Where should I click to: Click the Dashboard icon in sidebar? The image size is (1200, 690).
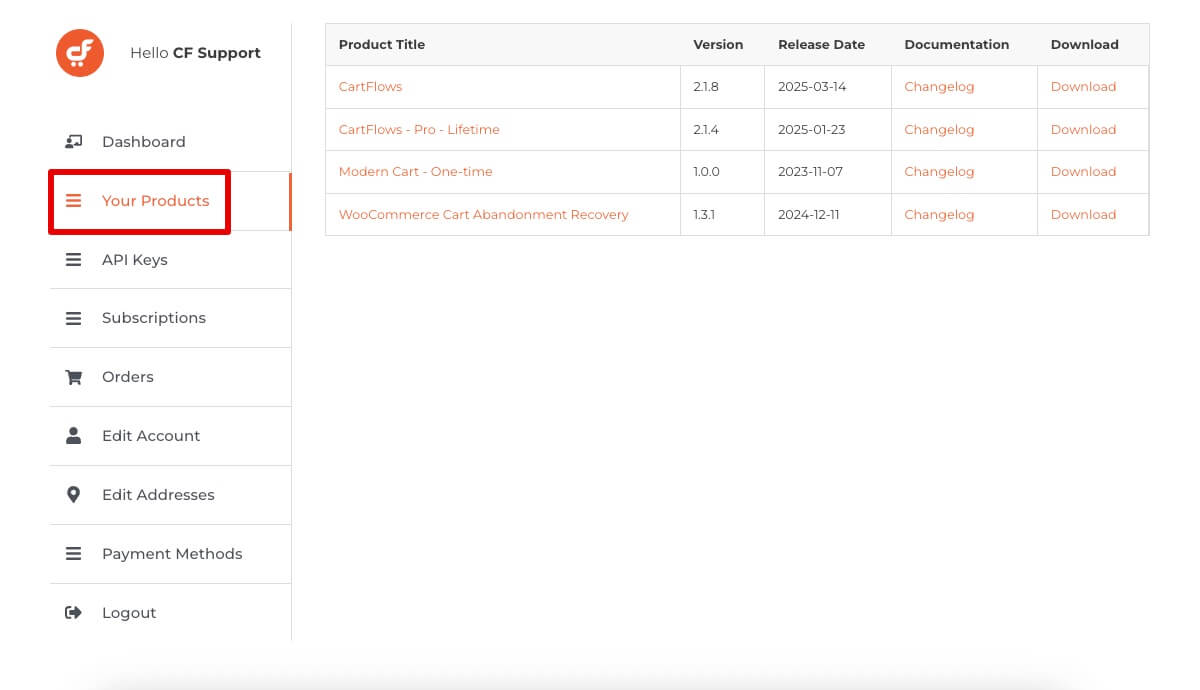[x=73, y=142]
